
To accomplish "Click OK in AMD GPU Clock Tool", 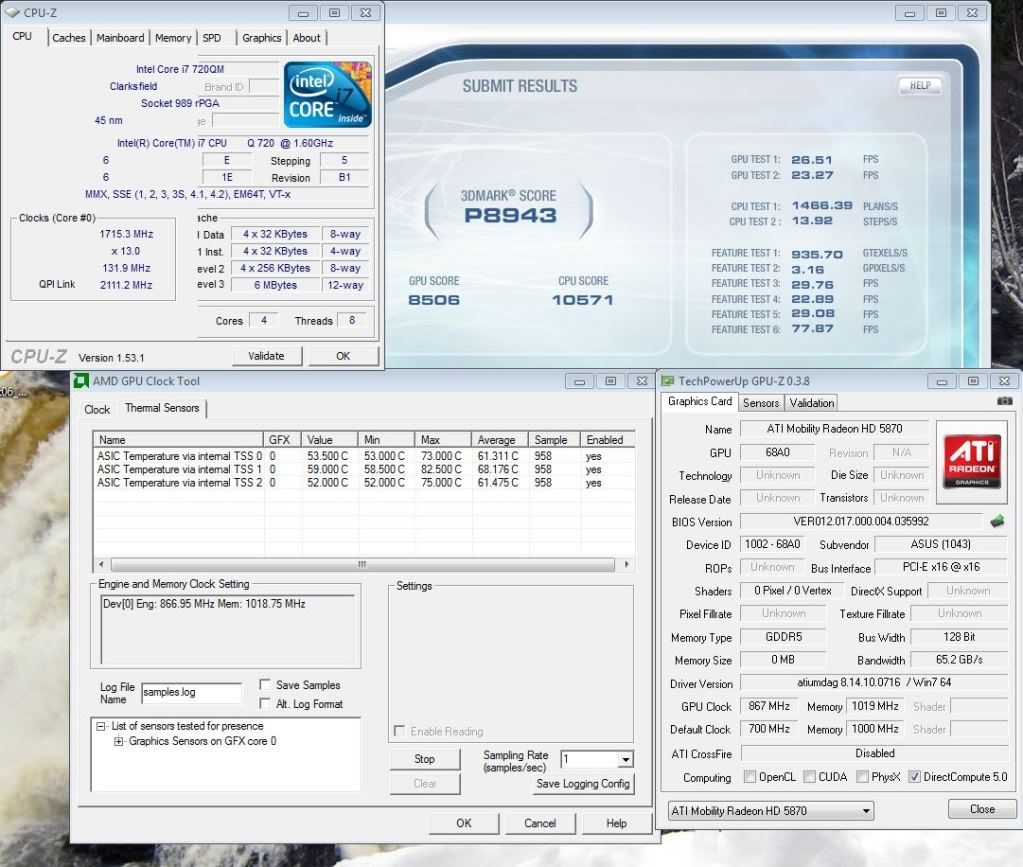I will pyautogui.click(x=464, y=823).
